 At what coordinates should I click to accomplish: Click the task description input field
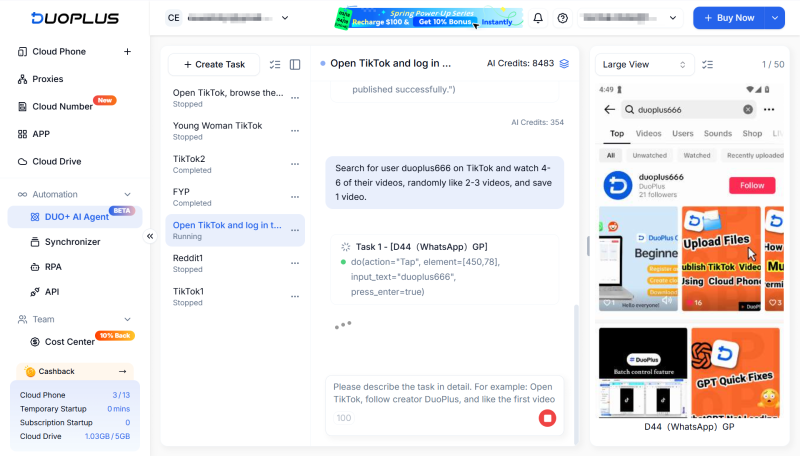[x=444, y=393]
